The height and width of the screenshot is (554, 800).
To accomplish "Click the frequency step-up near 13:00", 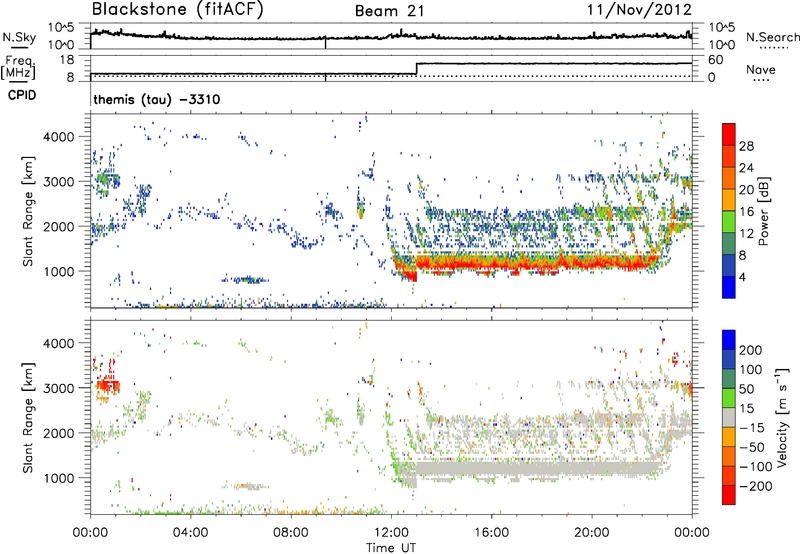I will pyautogui.click(x=416, y=69).
